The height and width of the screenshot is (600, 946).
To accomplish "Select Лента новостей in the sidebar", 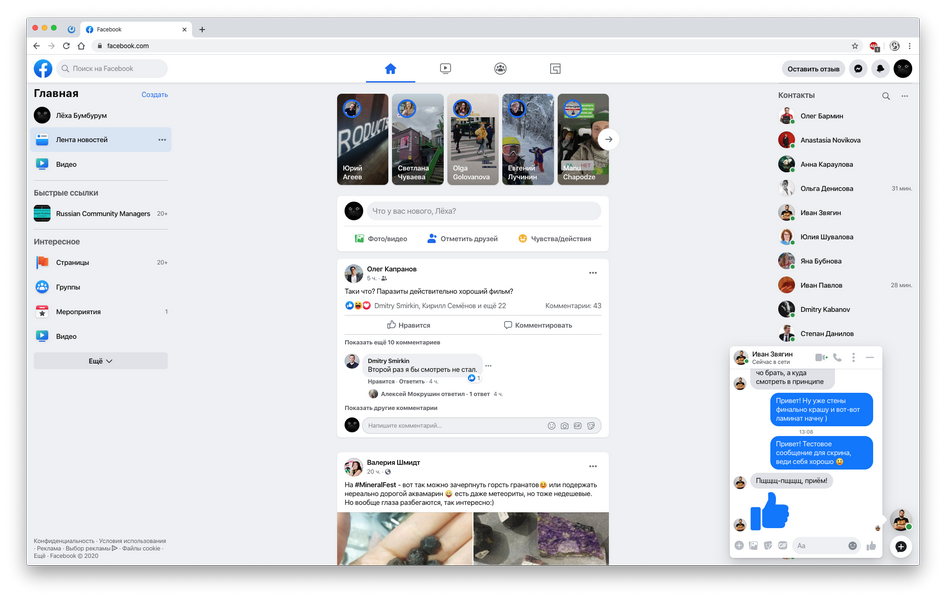I will click(x=101, y=140).
